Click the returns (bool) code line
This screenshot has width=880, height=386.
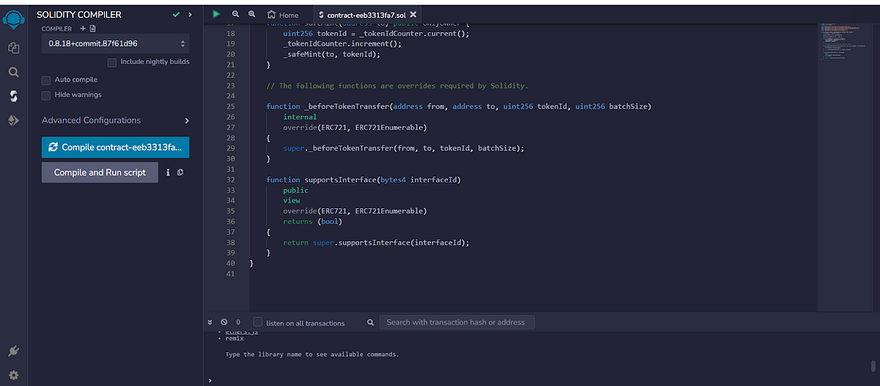(312, 222)
